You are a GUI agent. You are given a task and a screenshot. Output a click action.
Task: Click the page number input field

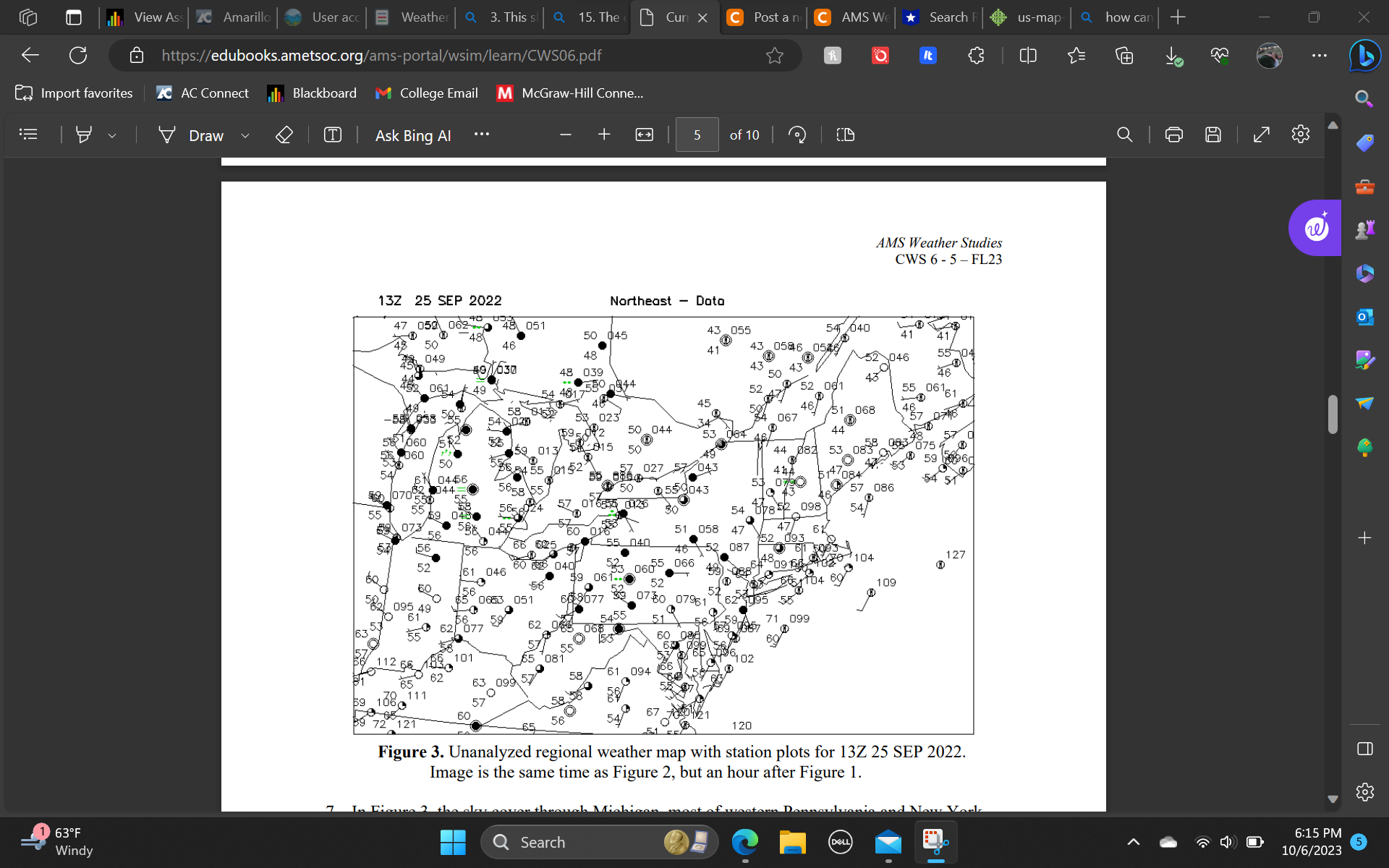[x=697, y=135]
